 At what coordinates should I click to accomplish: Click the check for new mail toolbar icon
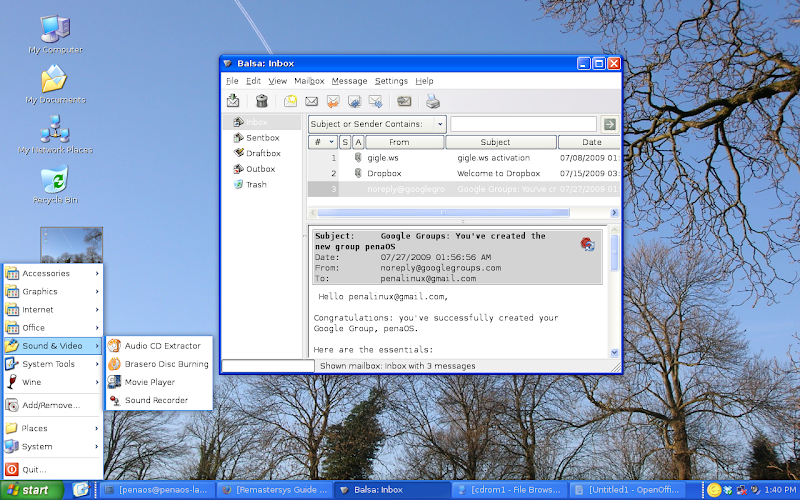point(233,101)
